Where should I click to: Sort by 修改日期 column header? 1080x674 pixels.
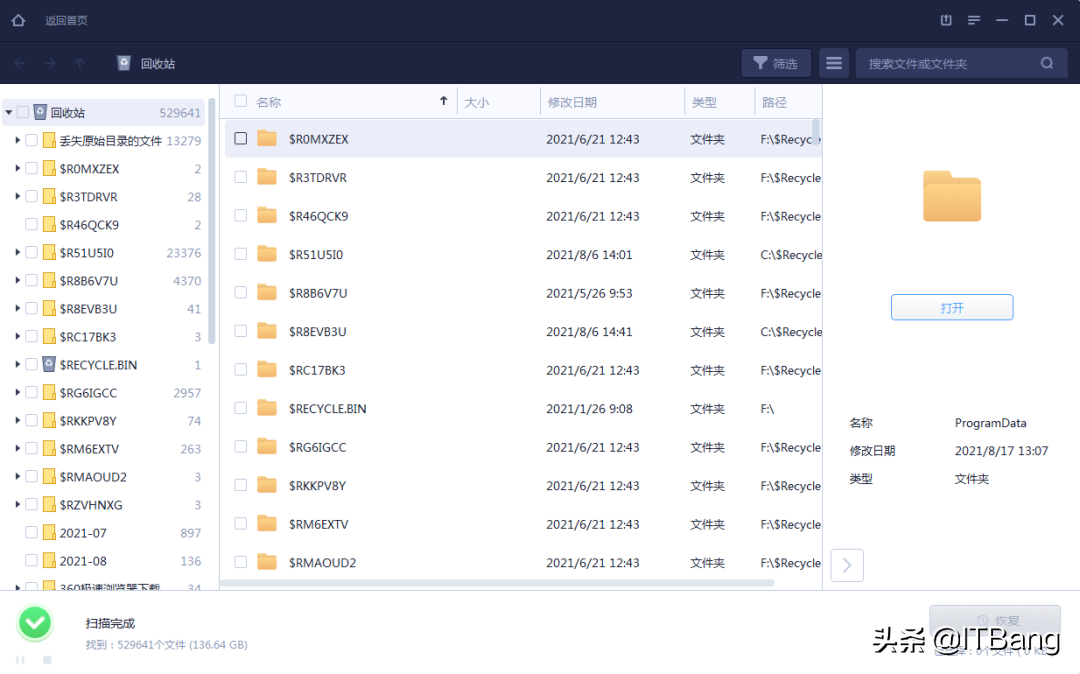click(x=572, y=102)
